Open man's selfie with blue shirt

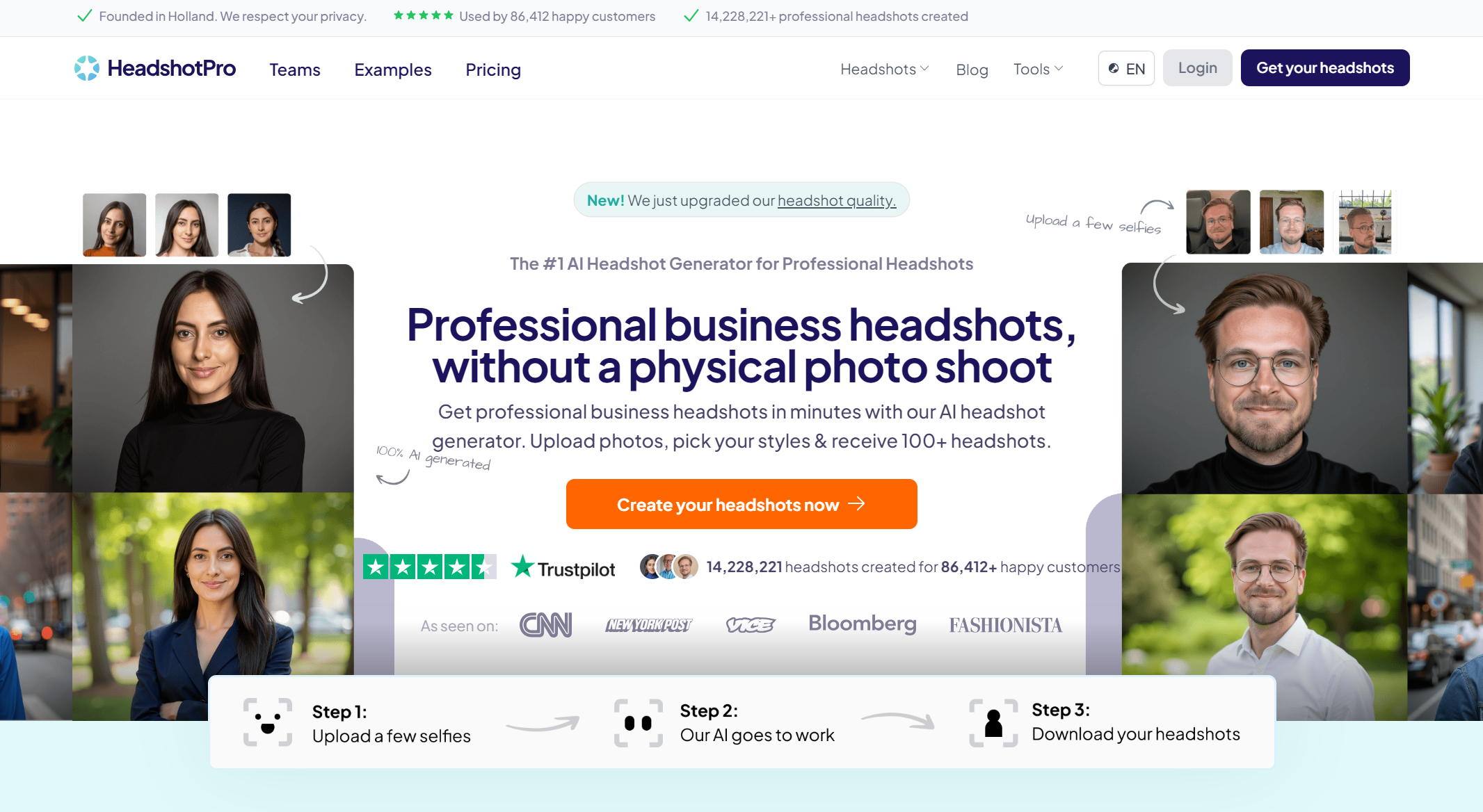(1291, 222)
